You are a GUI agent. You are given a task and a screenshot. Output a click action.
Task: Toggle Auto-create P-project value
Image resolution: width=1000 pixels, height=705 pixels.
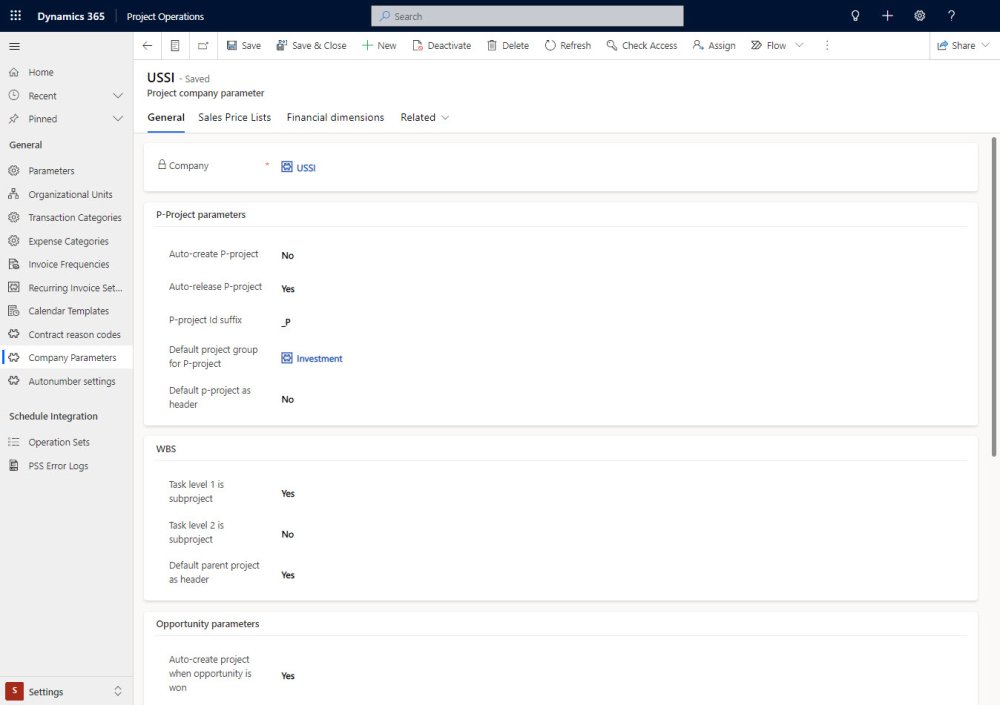click(288, 255)
